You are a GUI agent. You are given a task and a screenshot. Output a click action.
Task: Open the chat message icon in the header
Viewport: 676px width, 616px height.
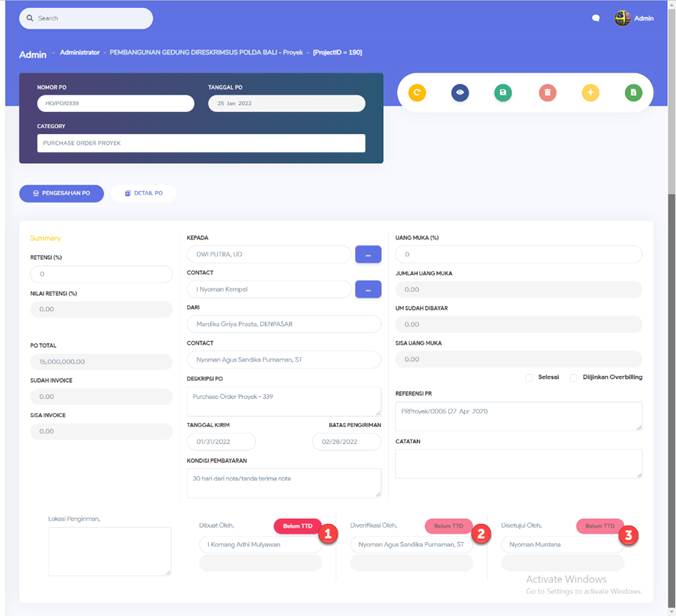click(x=596, y=18)
